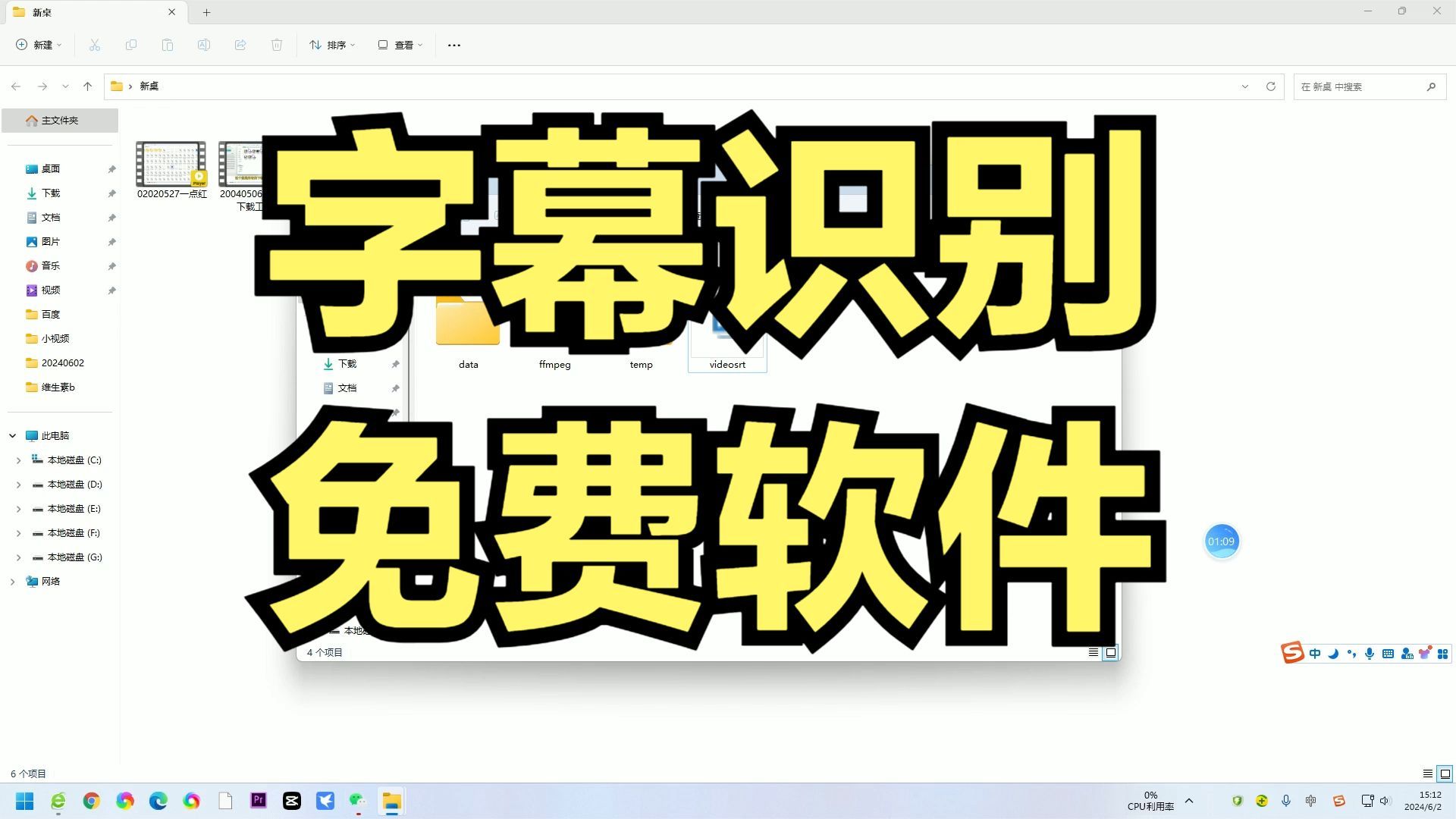Screen dimensions: 1456x819
Task: Click the 新建 (New) button
Action: 38,45
